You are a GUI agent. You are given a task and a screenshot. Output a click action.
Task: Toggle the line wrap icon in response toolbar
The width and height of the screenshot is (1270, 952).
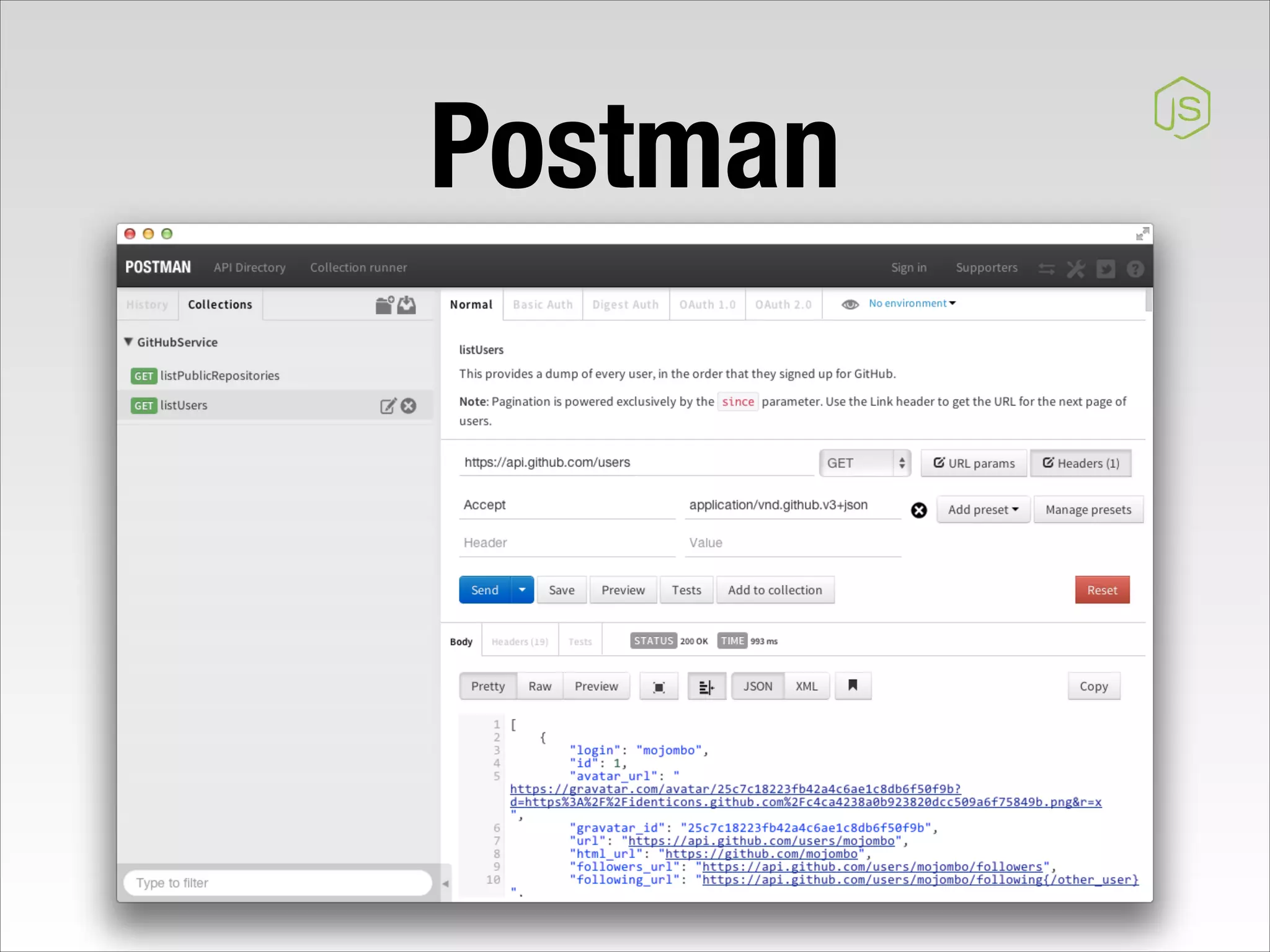pyautogui.click(x=707, y=687)
